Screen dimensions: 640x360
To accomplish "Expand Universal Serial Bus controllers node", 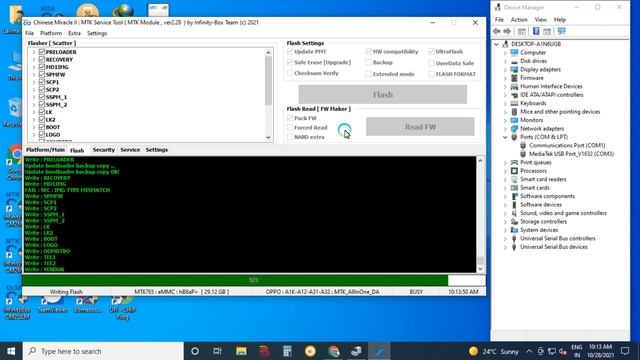I will click(505, 238).
